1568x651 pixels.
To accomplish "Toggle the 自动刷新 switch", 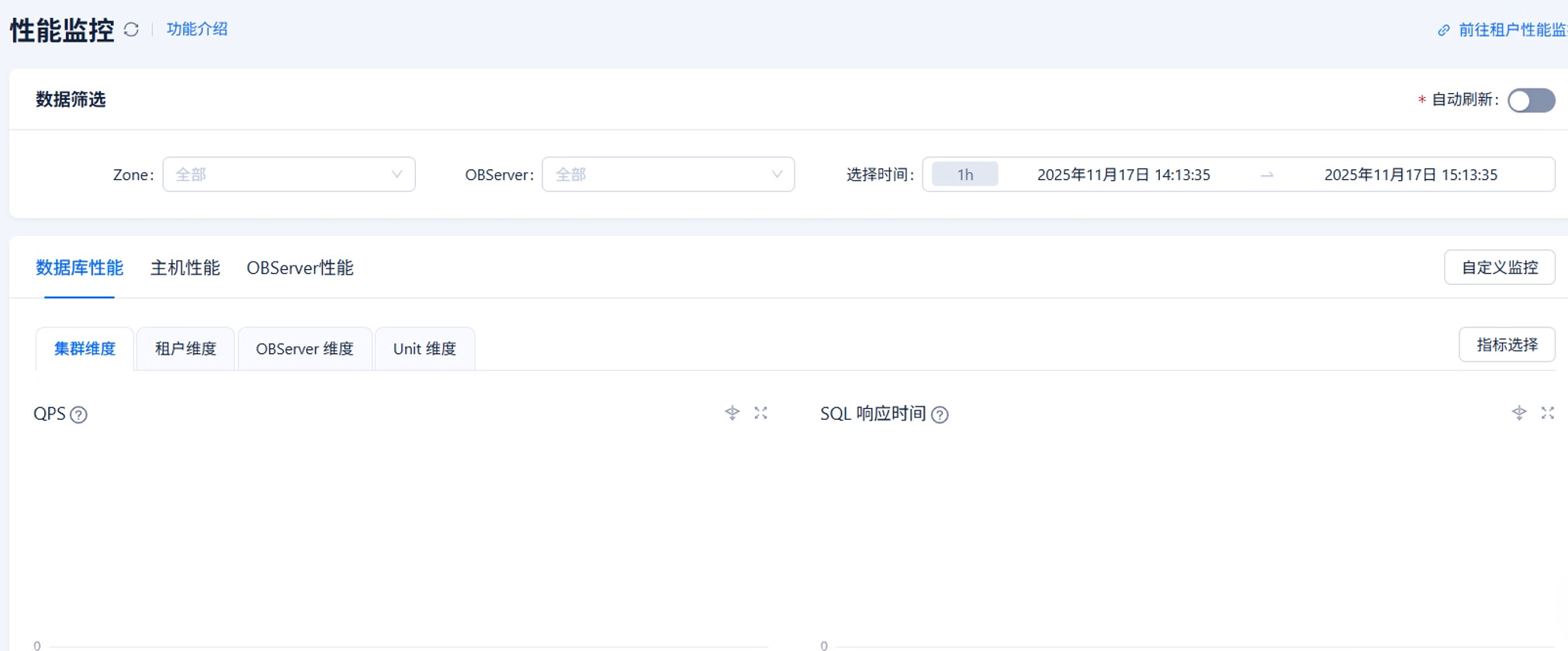I will click(x=1531, y=100).
